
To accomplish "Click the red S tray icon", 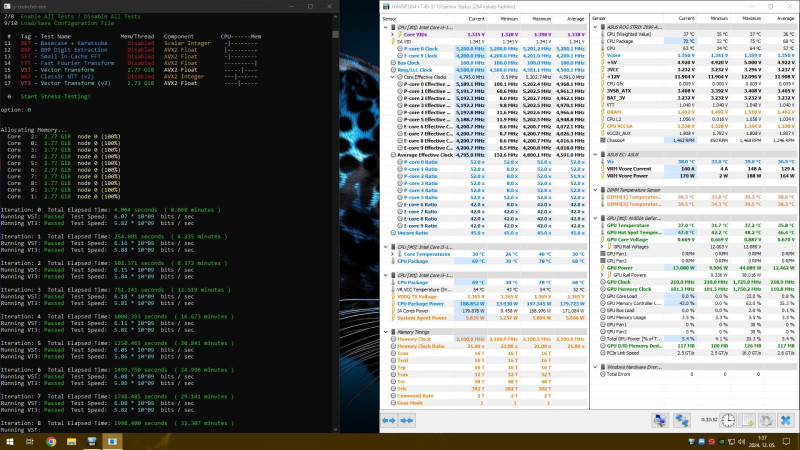I will click(x=711, y=442).
